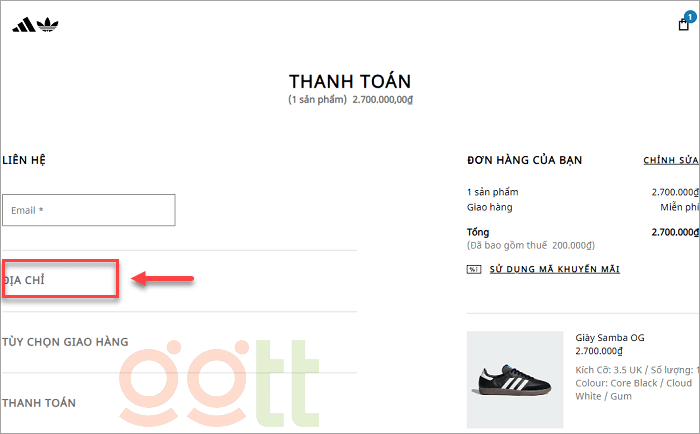Click the CHỈNH SỬA order link
This screenshot has width=700, height=434.
click(670, 160)
